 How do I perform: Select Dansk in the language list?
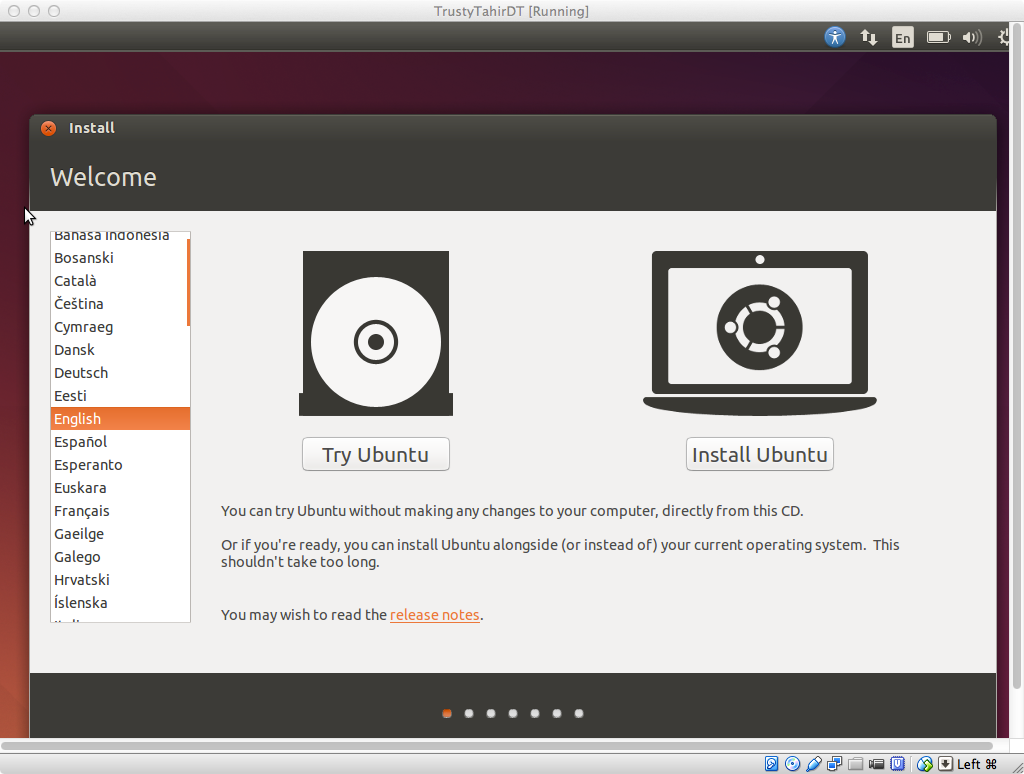tap(120, 350)
